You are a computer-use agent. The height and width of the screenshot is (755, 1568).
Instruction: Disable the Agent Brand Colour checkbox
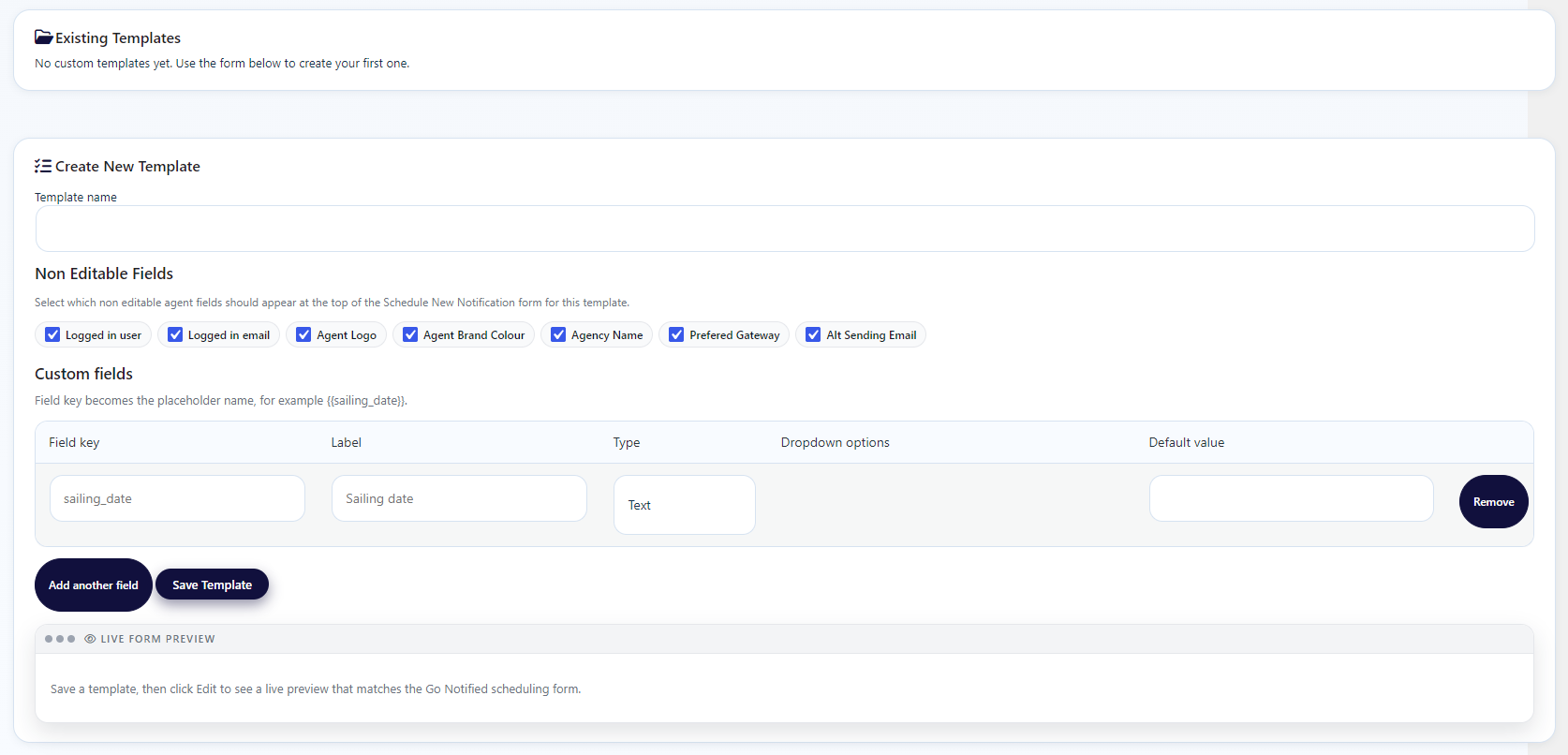pos(410,334)
